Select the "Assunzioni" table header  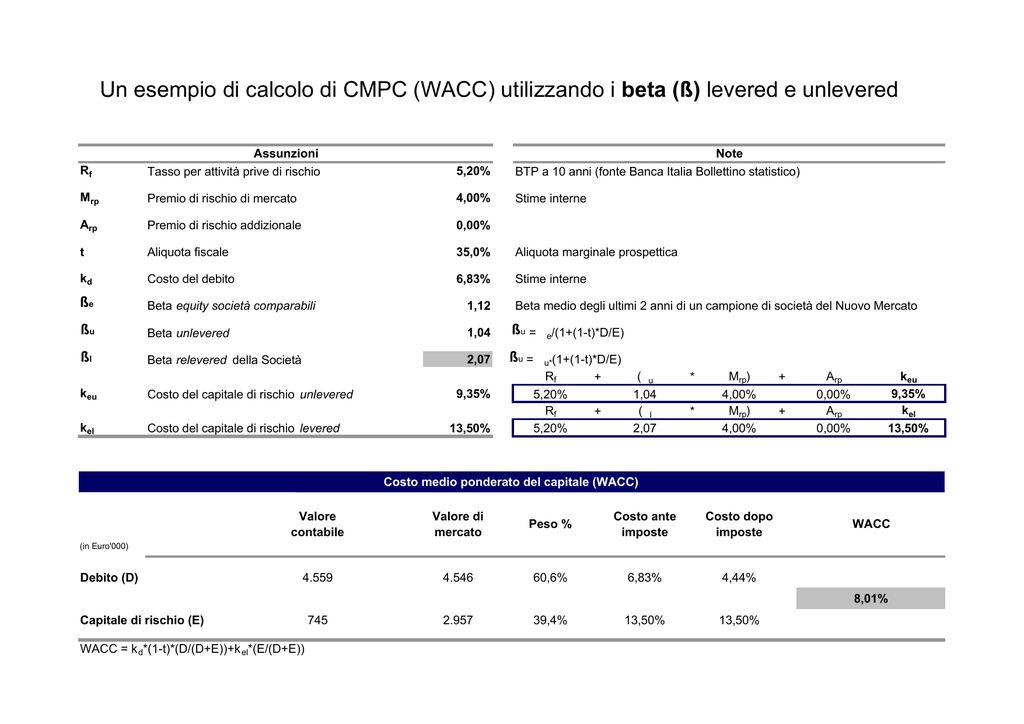pyautogui.click(x=286, y=153)
